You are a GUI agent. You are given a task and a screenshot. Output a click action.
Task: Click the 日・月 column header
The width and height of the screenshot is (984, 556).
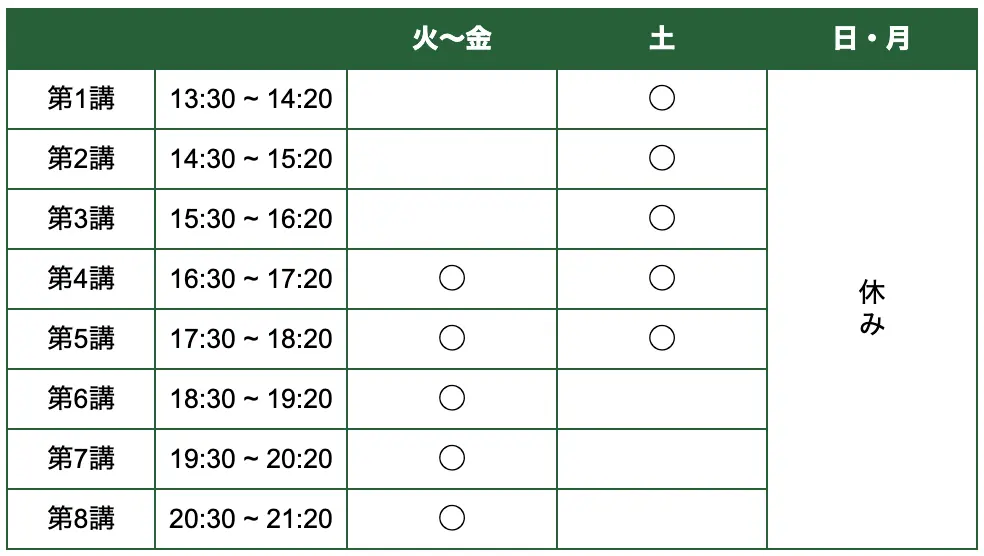tap(871, 39)
